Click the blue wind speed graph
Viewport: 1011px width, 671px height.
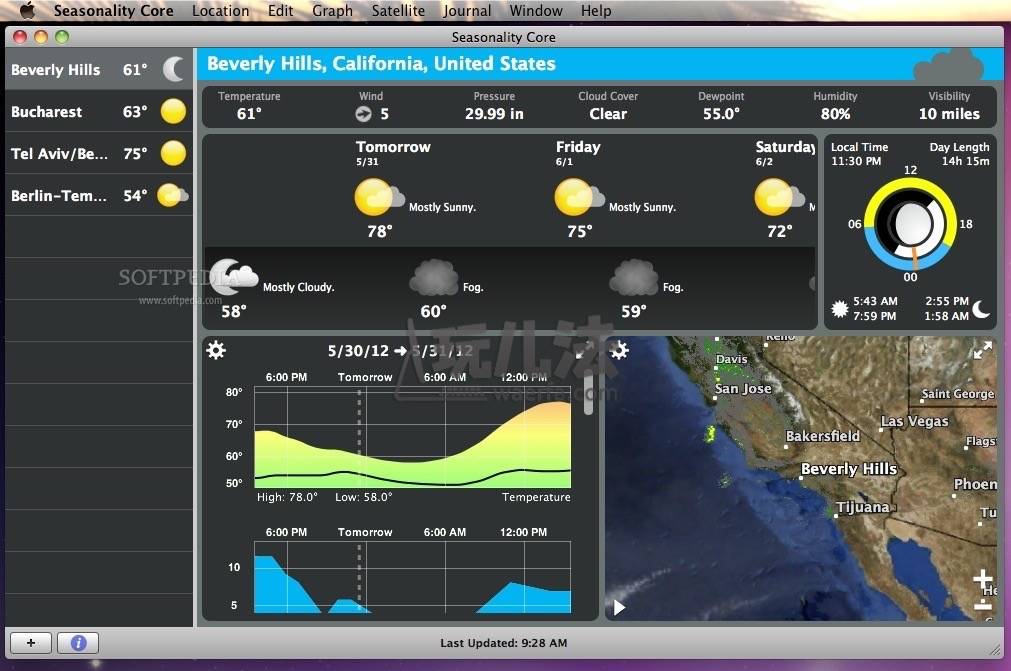click(x=413, y=577)
